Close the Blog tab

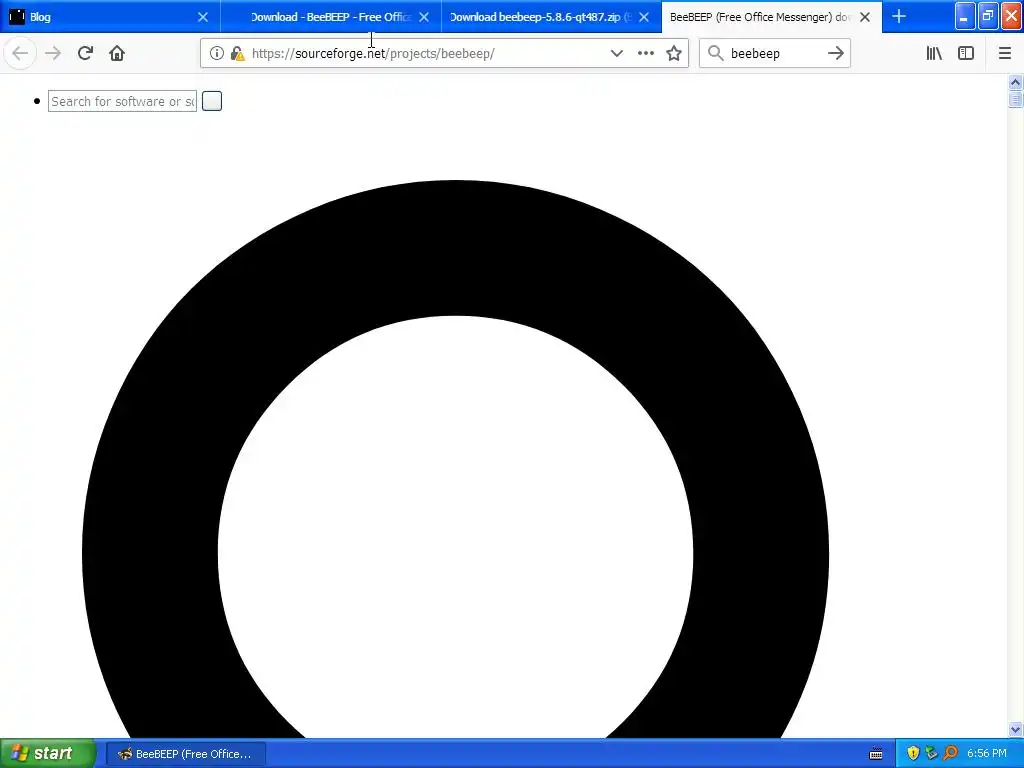[203, 17]
